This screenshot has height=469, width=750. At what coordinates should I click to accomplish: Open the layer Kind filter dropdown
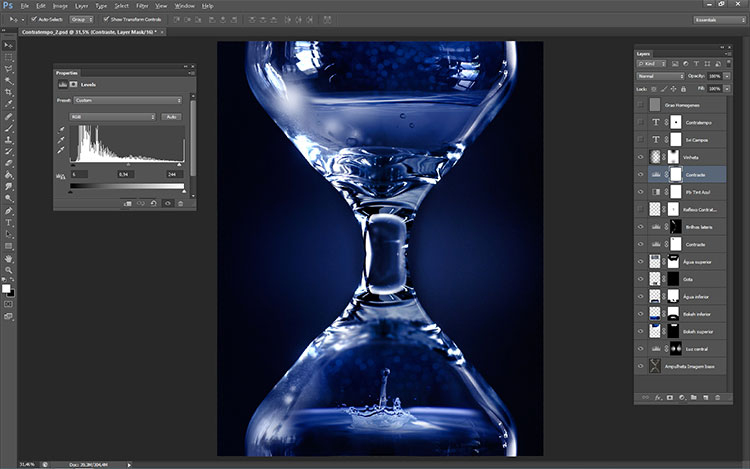[x=651, y=64]
